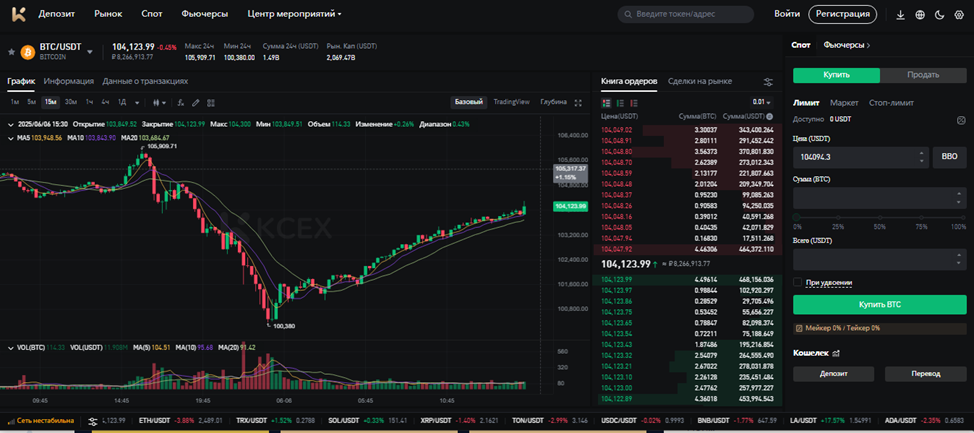974x433 pixels.
Task: Select the Маркет order type tab
Action: pyautogui.click(x=844, y=103)
